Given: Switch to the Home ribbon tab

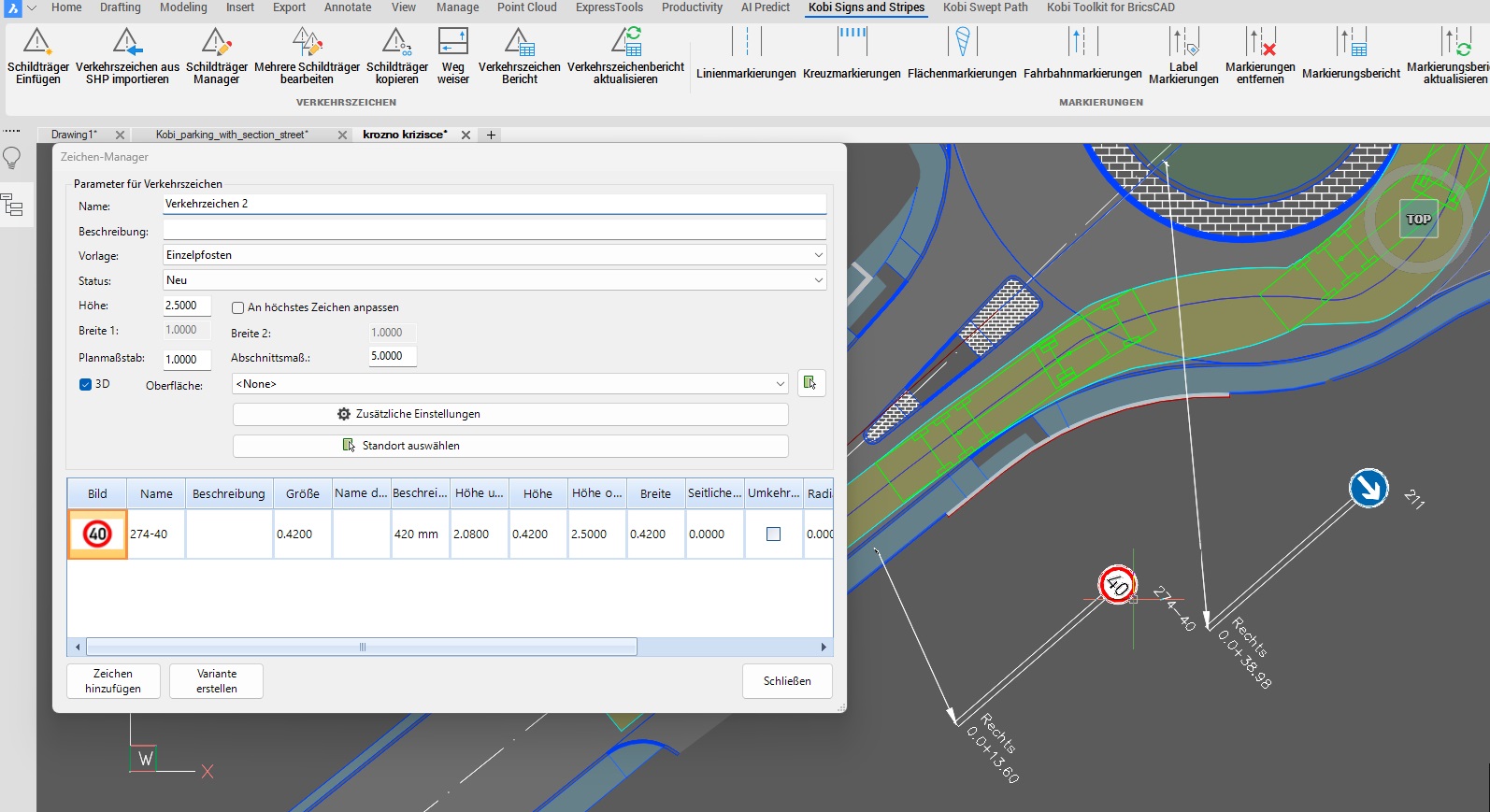Looking at the screenshot, I should pyautogui.click(x=66, y=7).
